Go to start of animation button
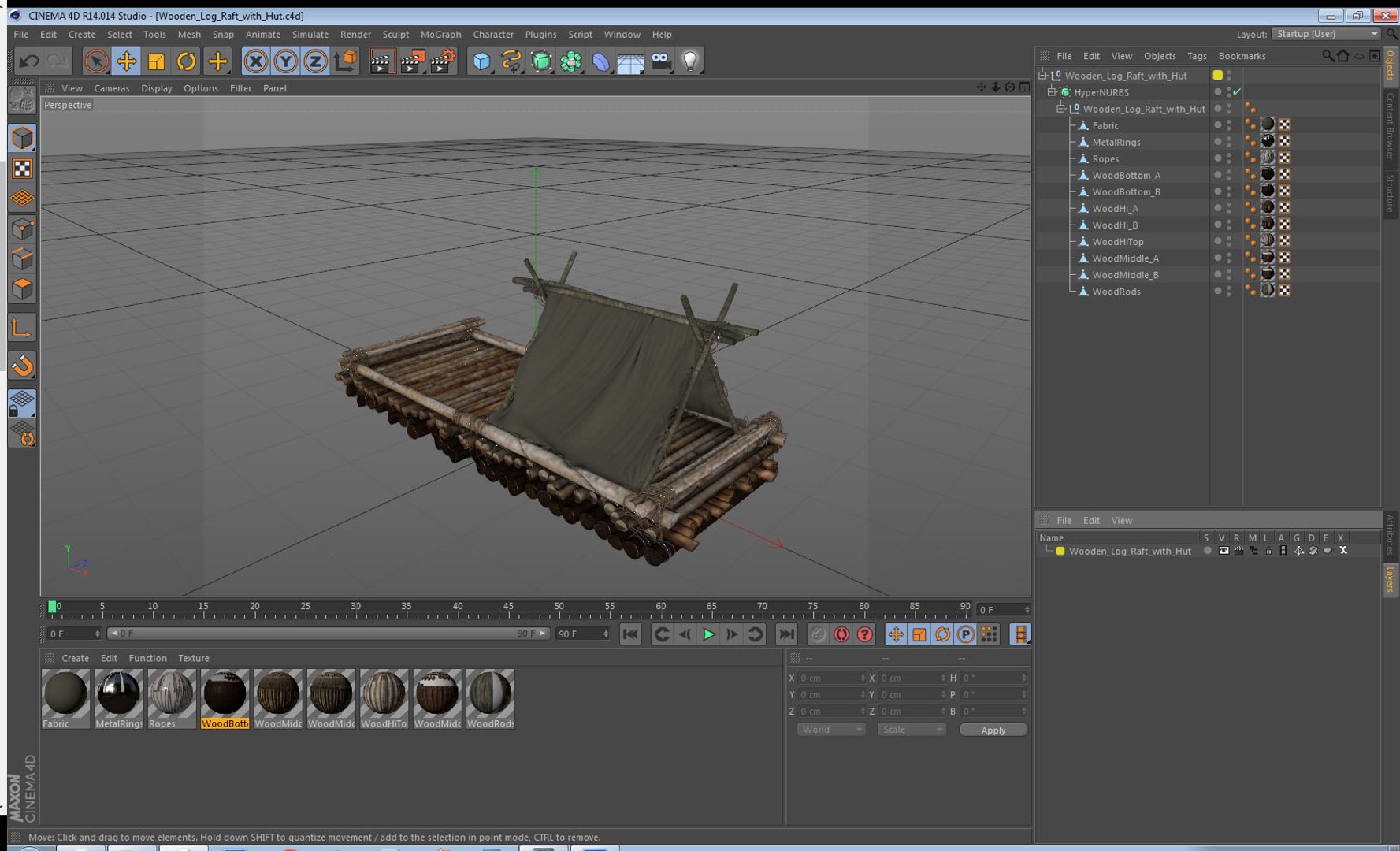The image size is (1400, 851). point(630,634)
